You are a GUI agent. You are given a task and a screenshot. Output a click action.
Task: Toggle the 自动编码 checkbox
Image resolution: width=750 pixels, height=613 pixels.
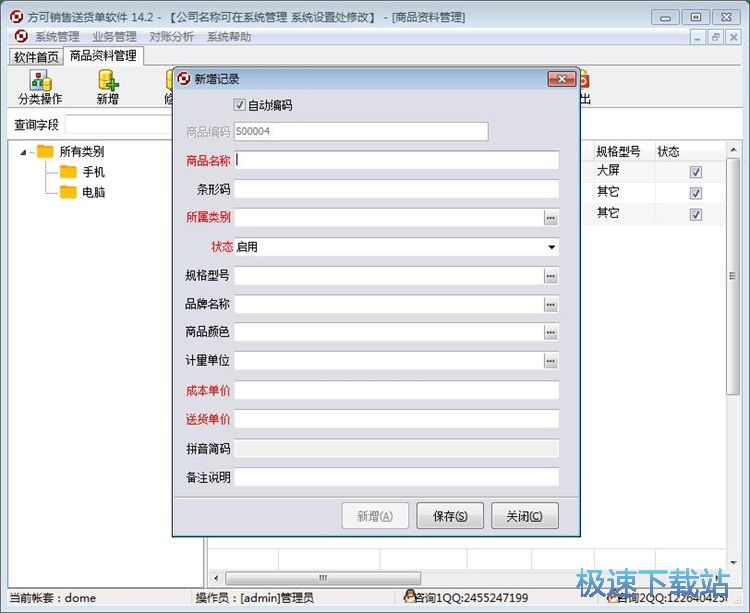239,105
